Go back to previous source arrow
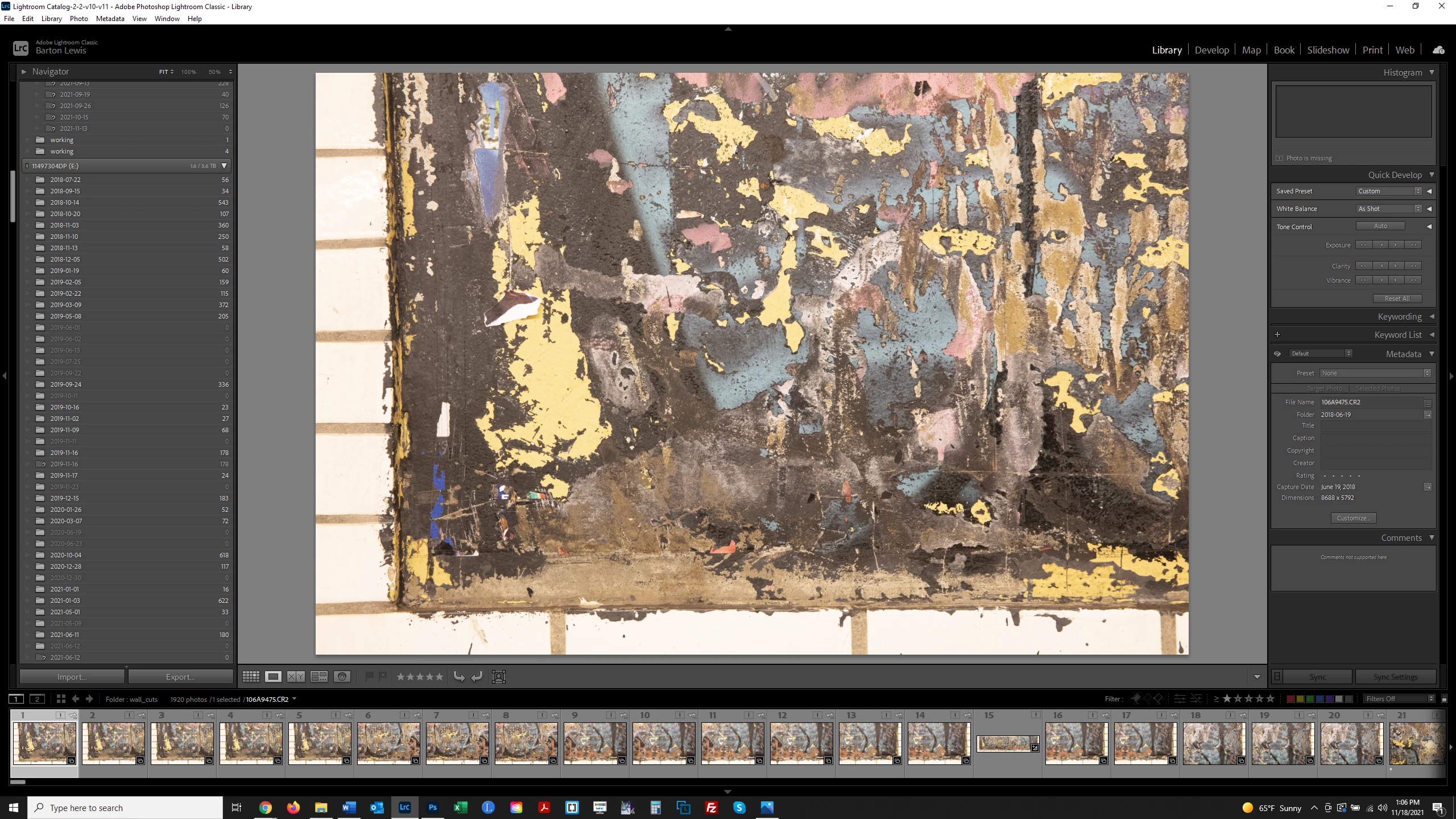The image size is (1456, 819). tap(75, 699)
